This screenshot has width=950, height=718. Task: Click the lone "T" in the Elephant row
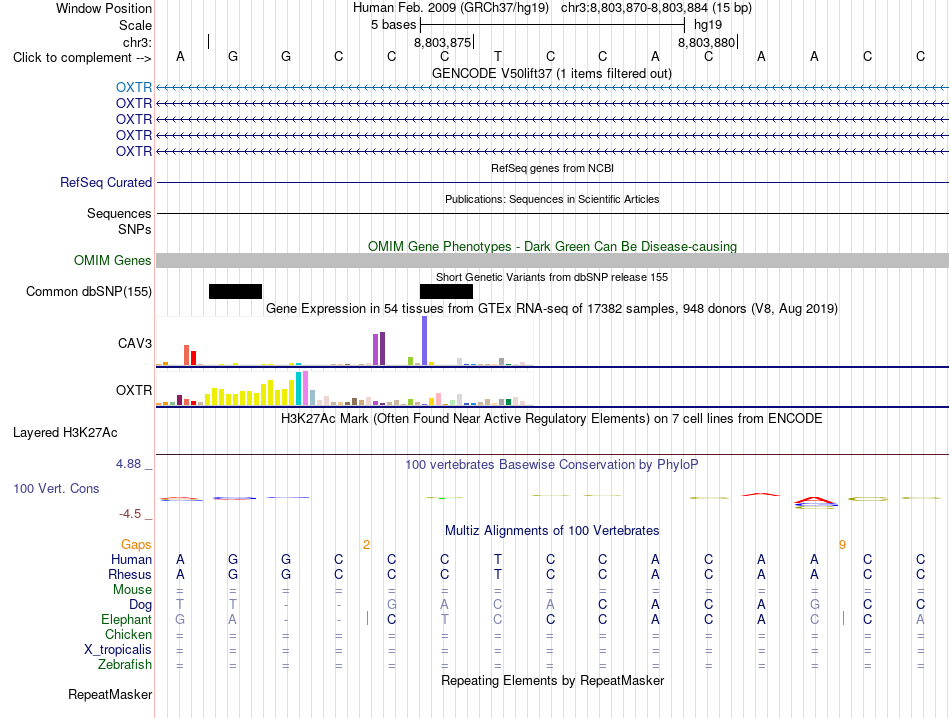(445, 619)
